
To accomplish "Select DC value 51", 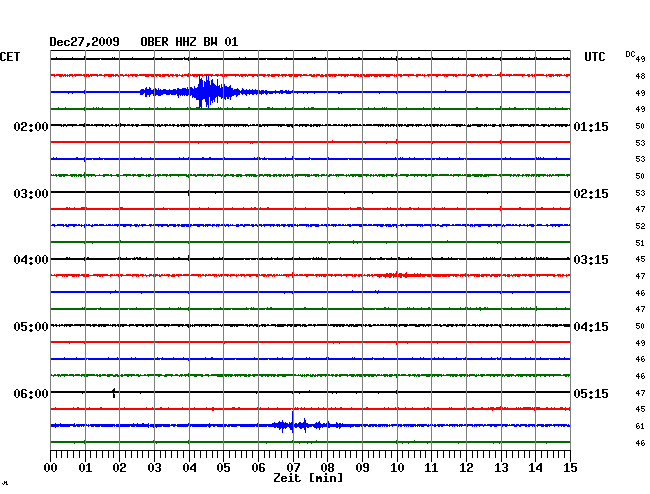I will 640,243.
